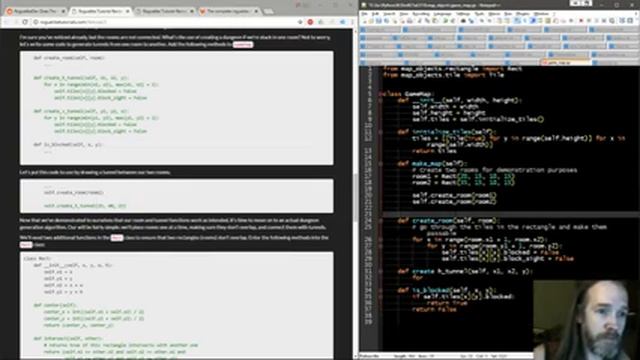
Task: Open the Edit menu in Notepad++
Action: [375, 13]
